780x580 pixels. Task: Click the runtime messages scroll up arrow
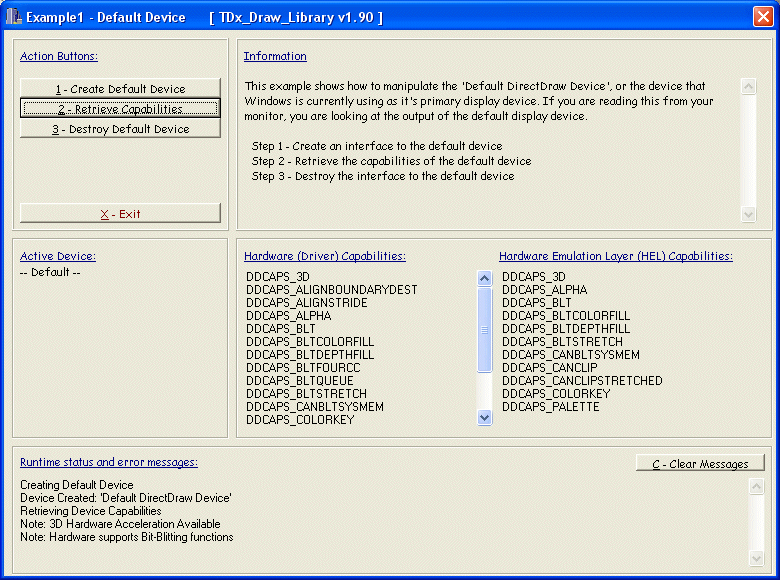tap(757, 486)
